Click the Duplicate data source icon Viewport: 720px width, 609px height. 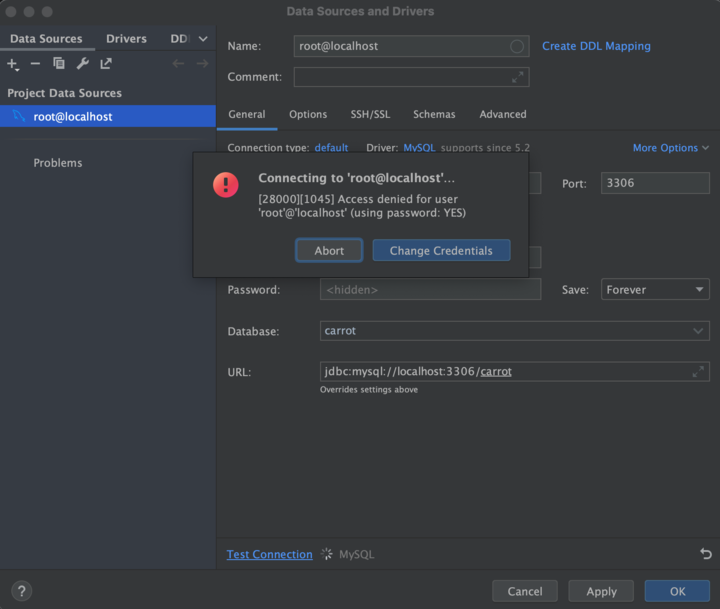tap(59, 63)
